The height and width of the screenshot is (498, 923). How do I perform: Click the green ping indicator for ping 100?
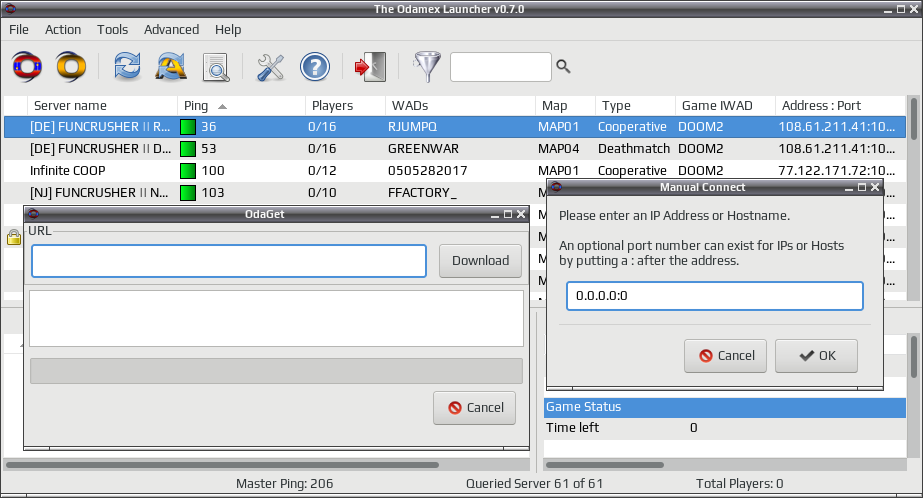pyautogui.click(x=188, y=171)
